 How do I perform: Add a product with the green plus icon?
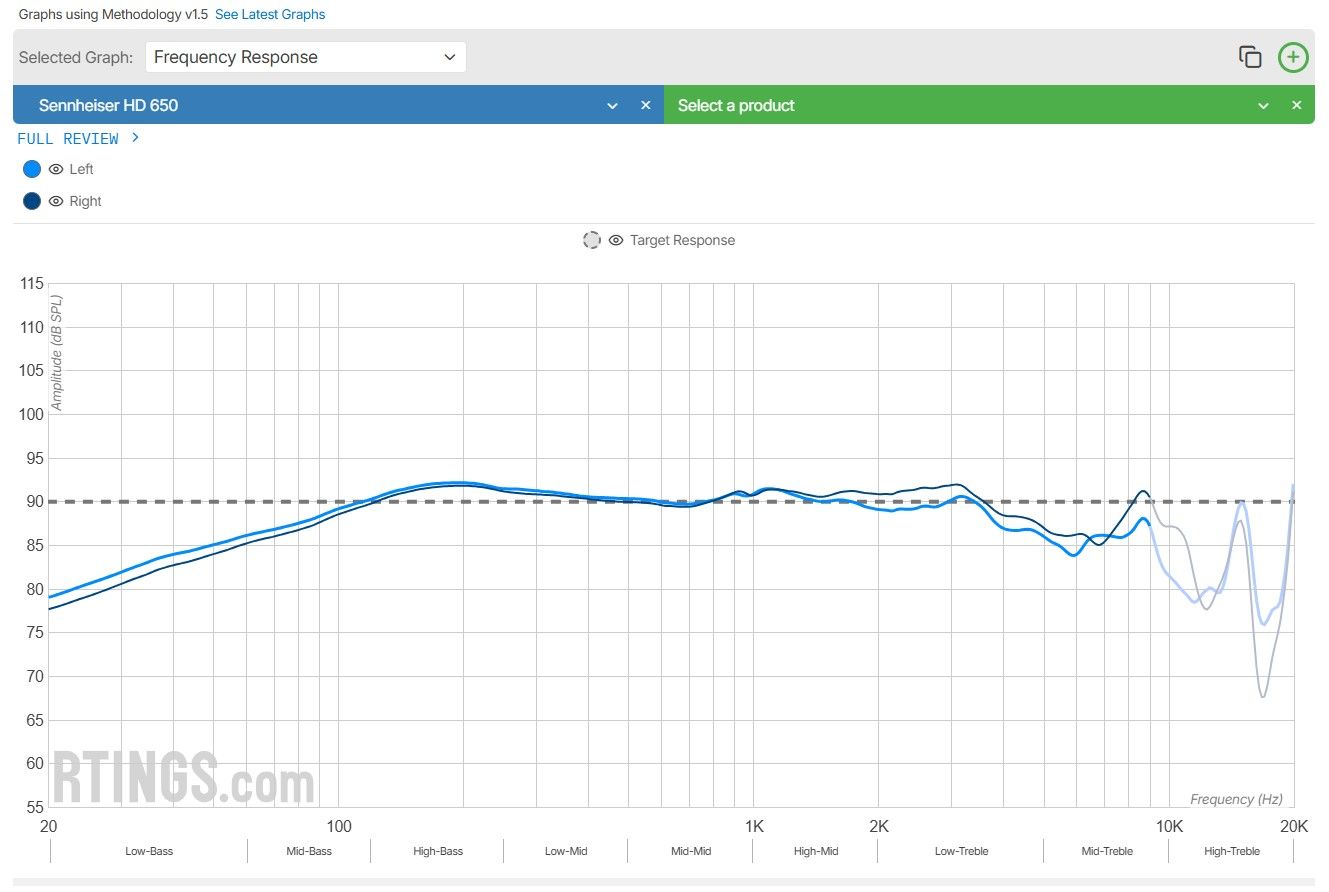1293,57
